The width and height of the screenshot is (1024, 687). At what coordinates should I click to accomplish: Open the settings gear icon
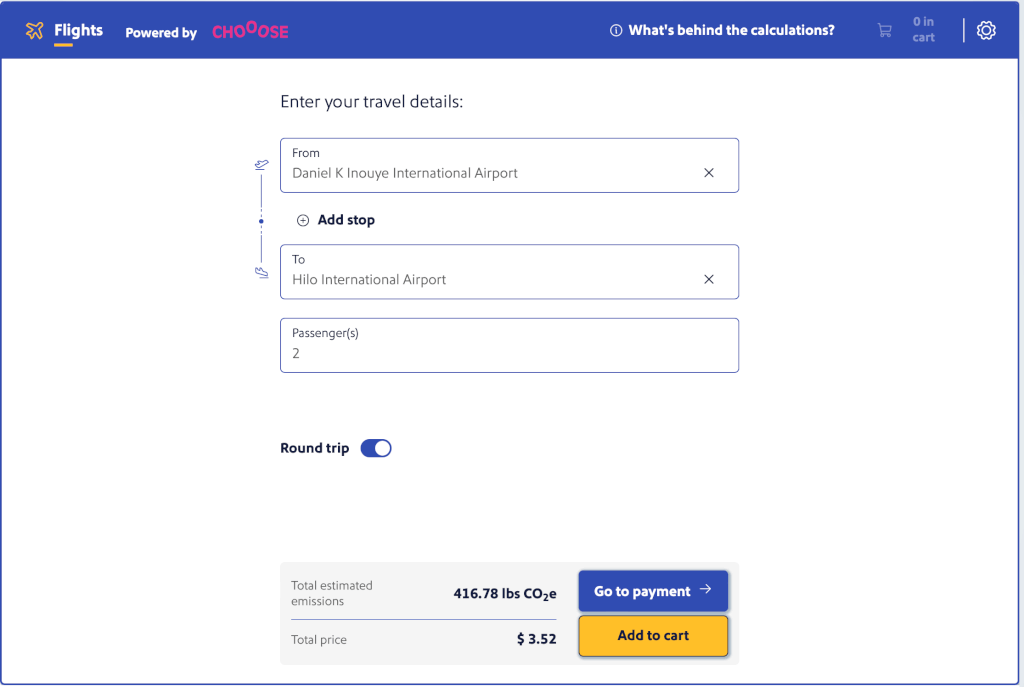click(985, 30)
